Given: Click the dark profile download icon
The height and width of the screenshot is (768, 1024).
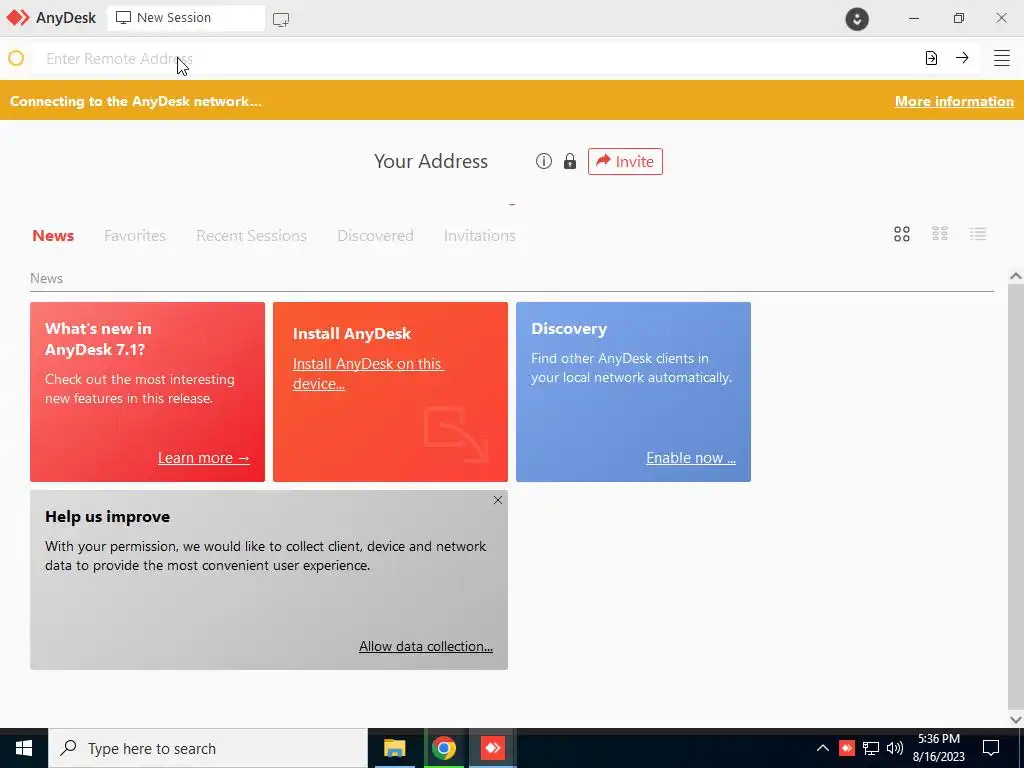Looking at the screenshot, I should click(x=857, y=18).
